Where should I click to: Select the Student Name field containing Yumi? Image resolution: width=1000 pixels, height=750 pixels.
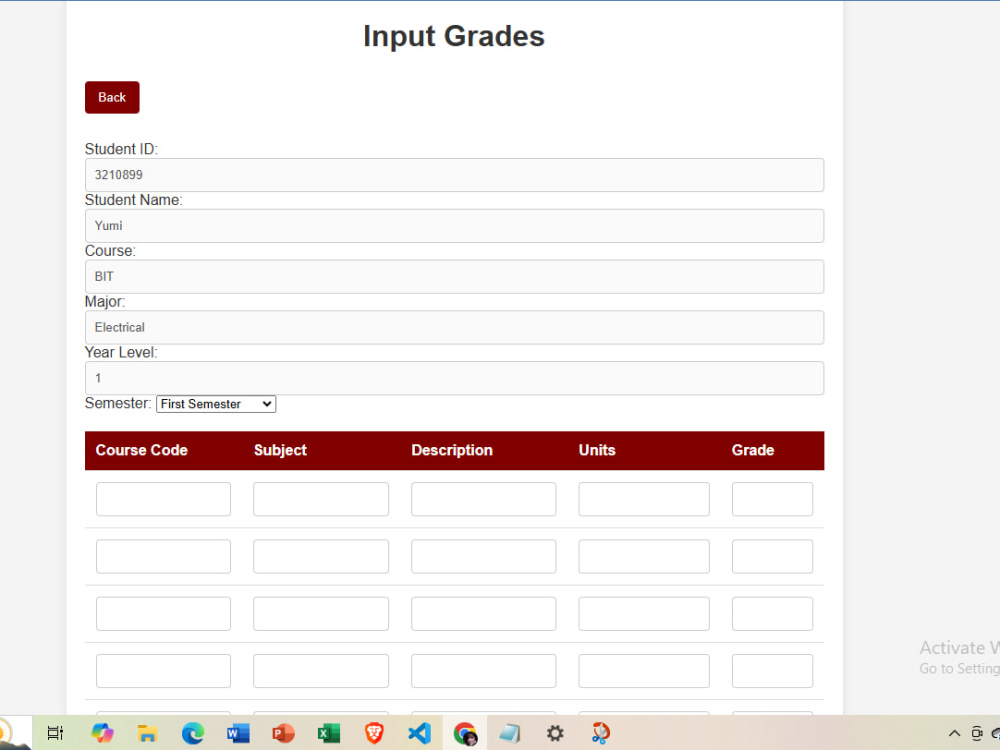click(x=454, y=226)
